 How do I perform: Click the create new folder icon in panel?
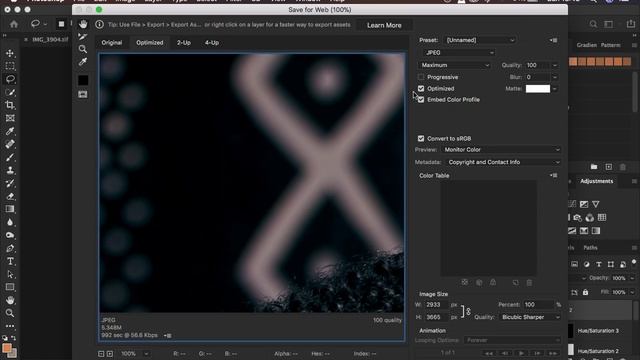pyautogui.click(x=594, y=167)
